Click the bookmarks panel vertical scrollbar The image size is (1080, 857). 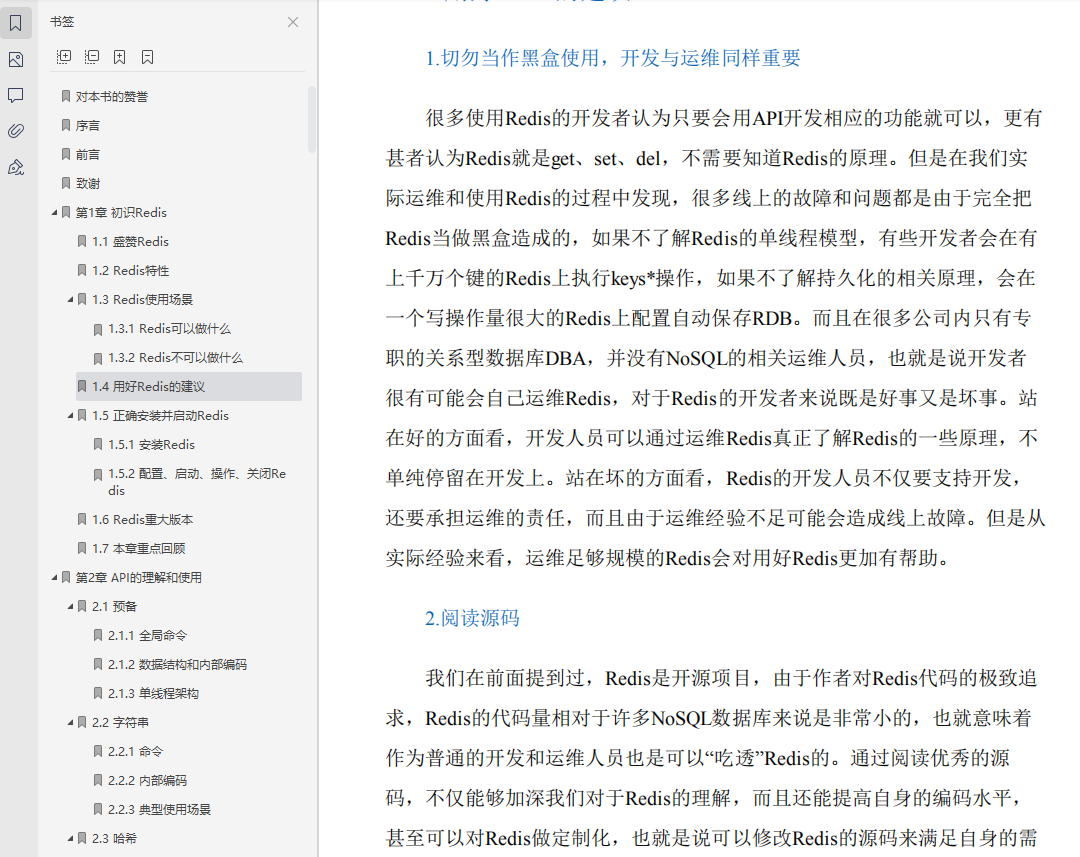click(312, 119)
